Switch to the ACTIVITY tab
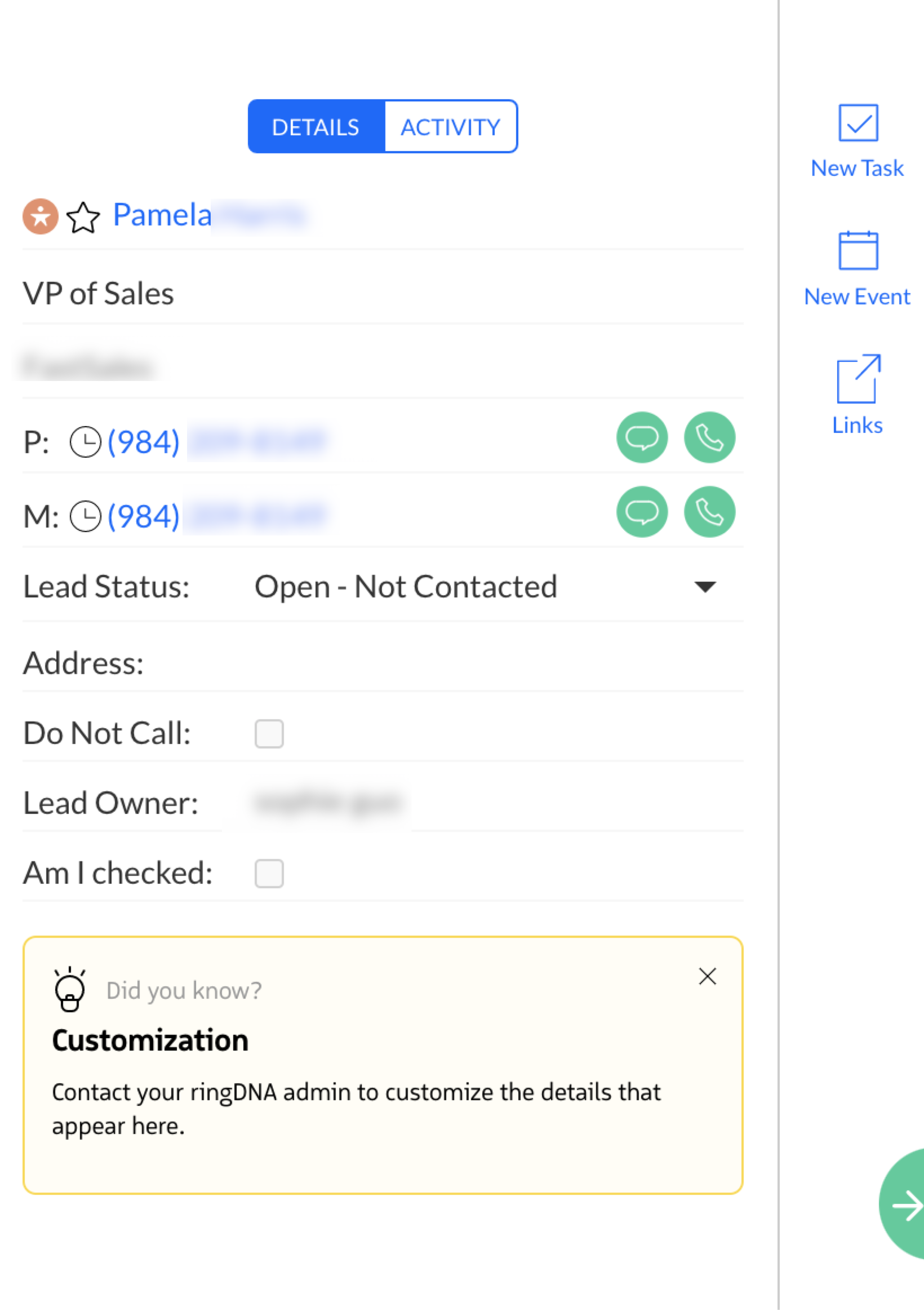This screenshot has height=1311, width=924. (451, 127)
